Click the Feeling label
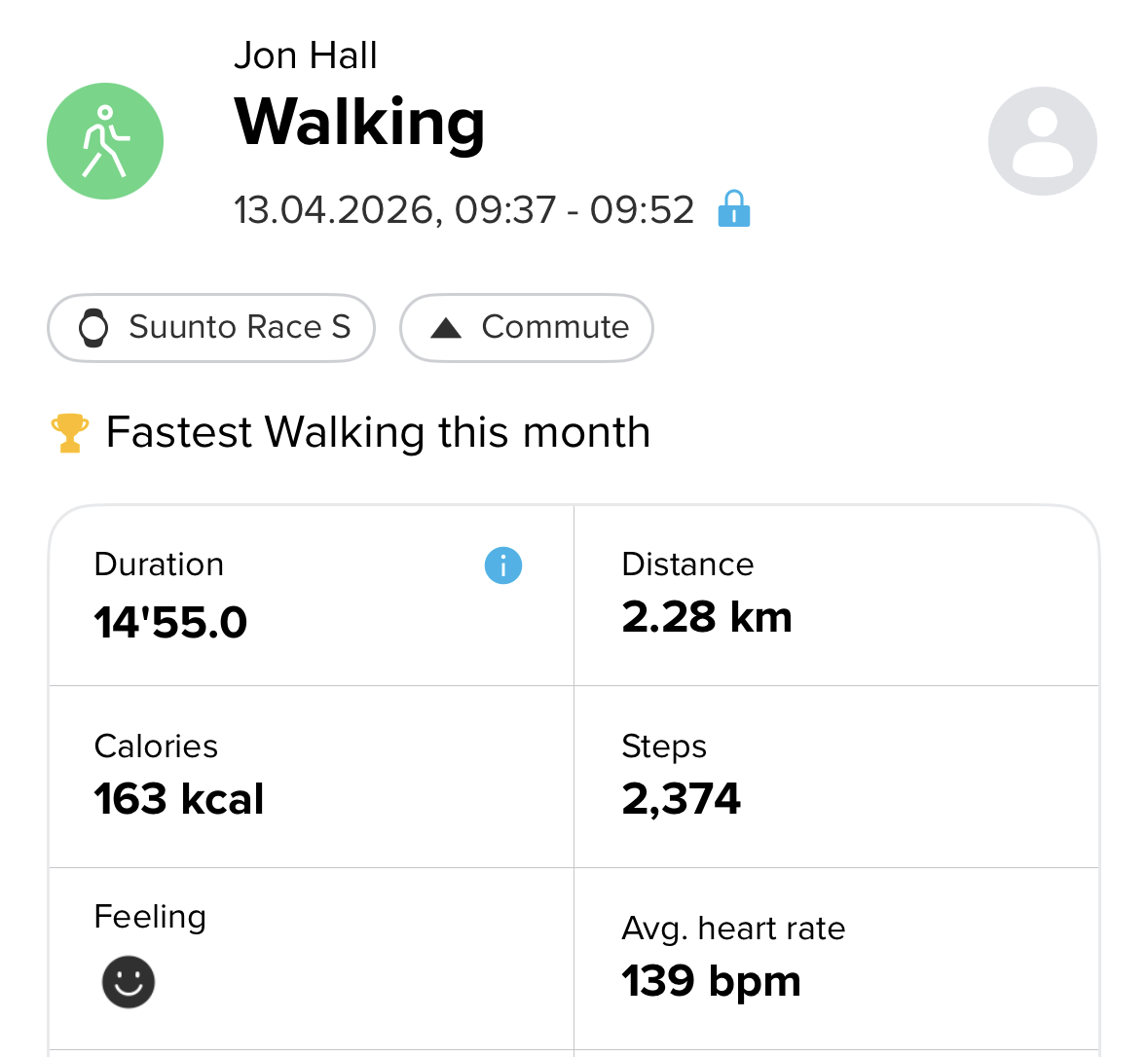 coord(150,917)
